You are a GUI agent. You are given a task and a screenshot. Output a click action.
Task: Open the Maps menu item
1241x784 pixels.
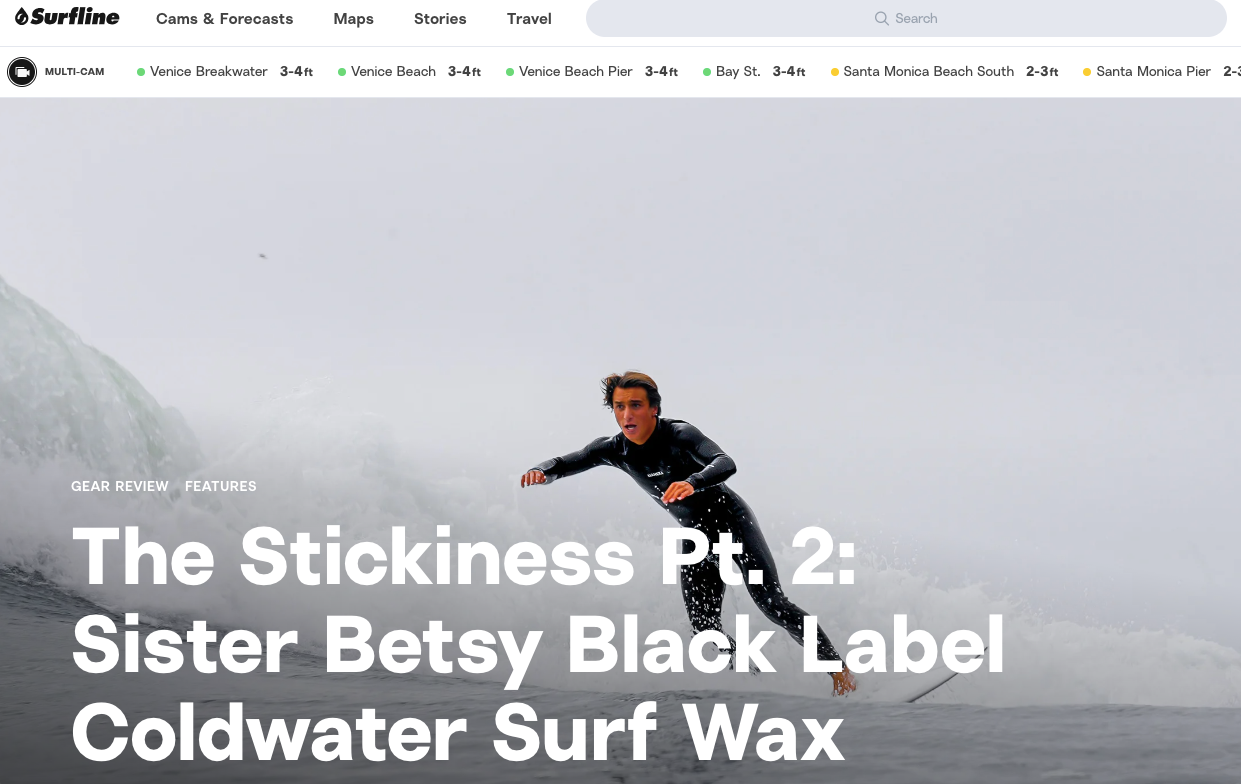pos(354,18)
